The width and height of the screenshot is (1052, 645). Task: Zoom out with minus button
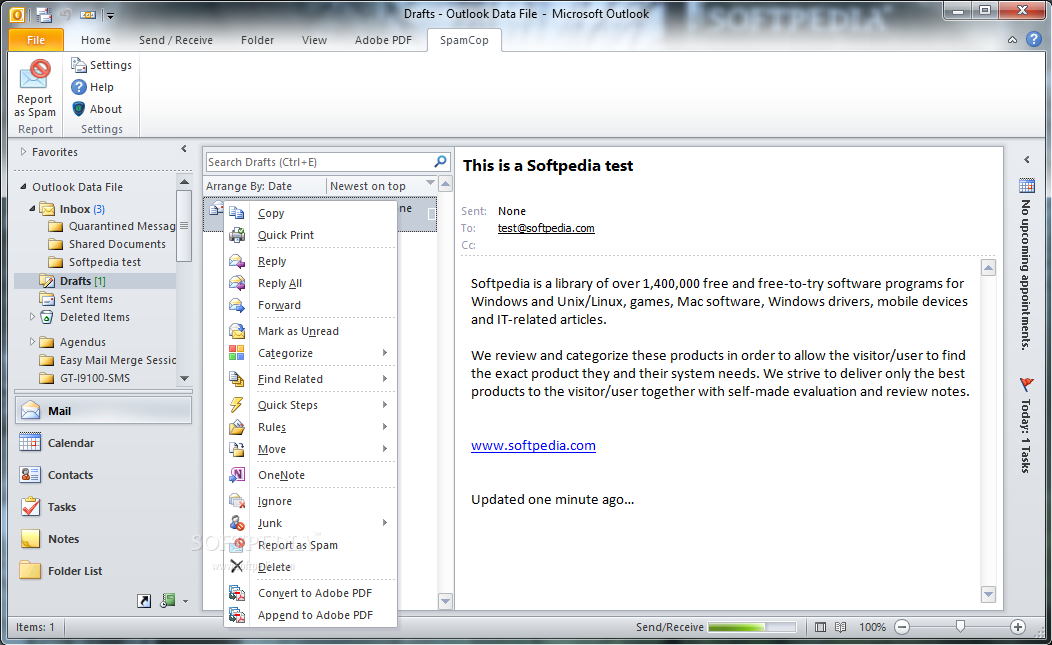[902, 627]
